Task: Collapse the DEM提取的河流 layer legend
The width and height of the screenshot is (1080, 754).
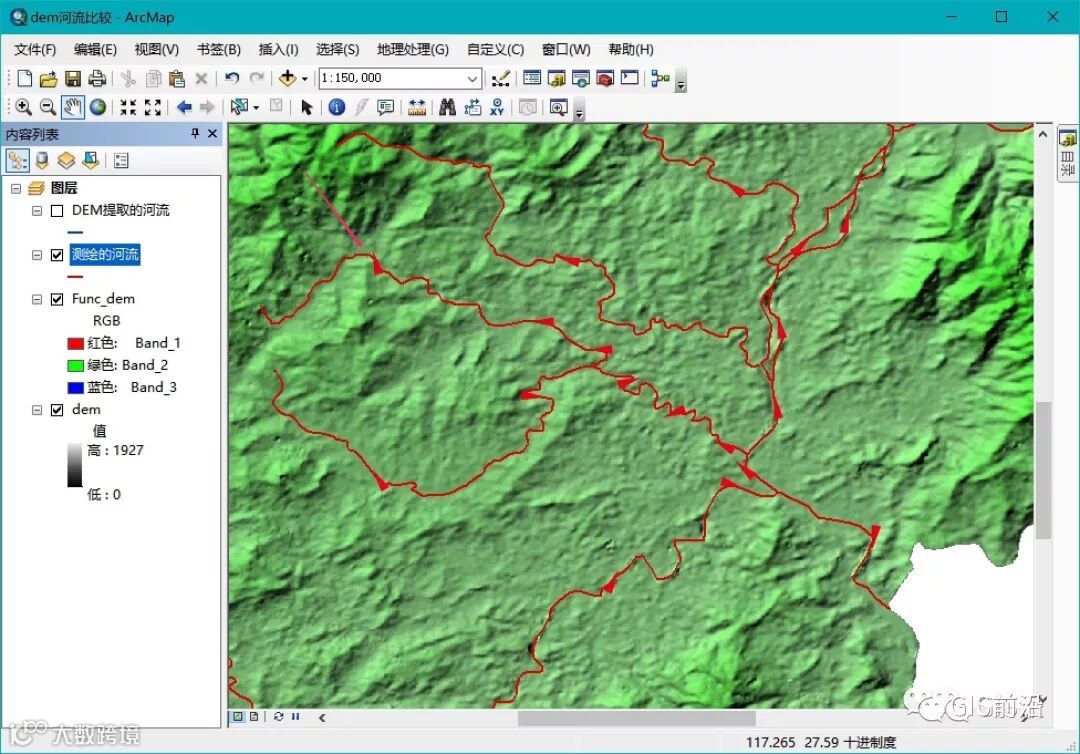Action: pos(37,211)
